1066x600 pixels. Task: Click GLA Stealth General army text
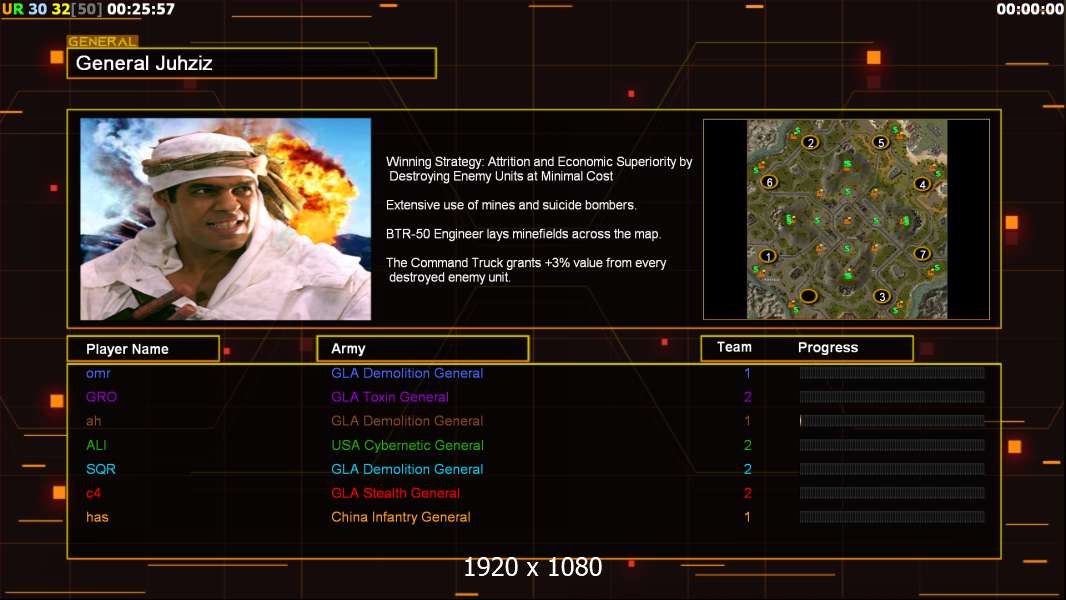[396, 493]
